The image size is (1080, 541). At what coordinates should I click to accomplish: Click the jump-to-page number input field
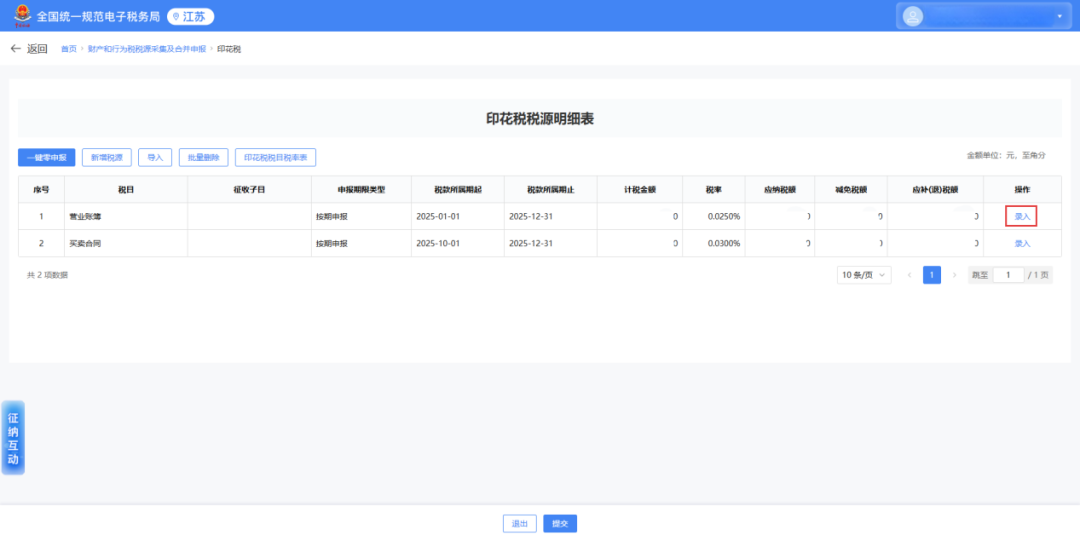coord(1008,275)
